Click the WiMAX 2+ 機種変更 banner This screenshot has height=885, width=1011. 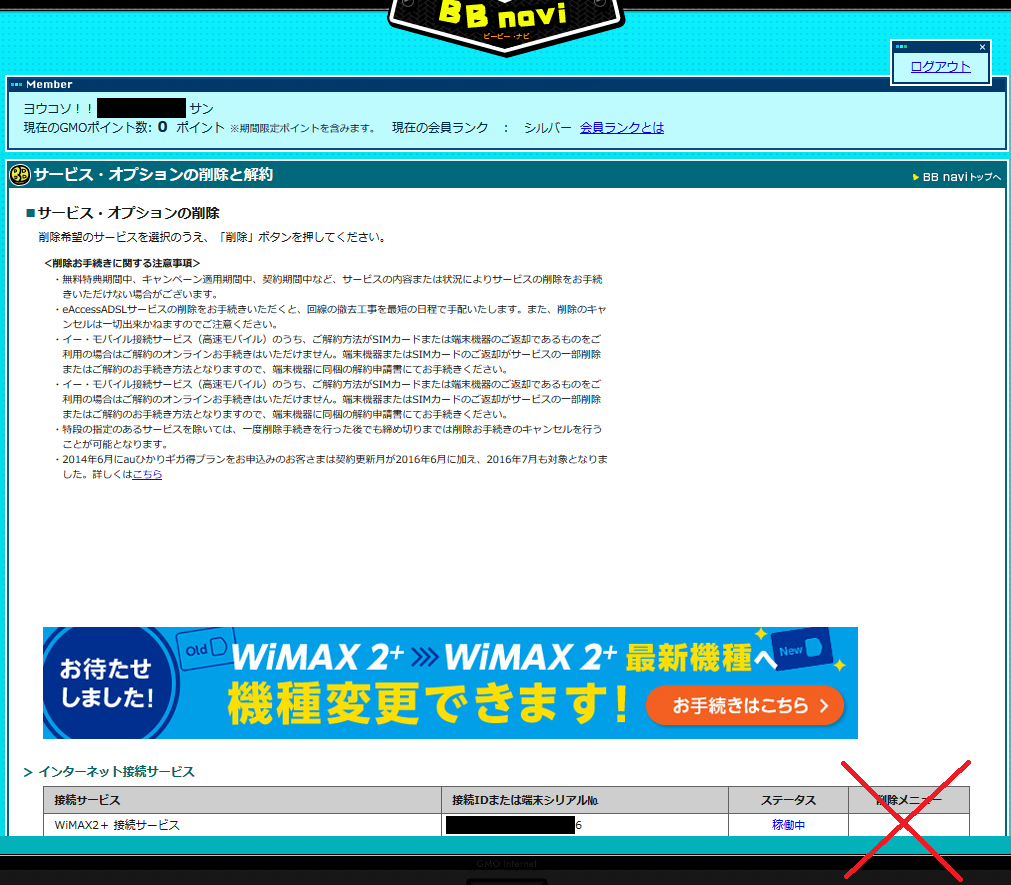click(450, 683)
